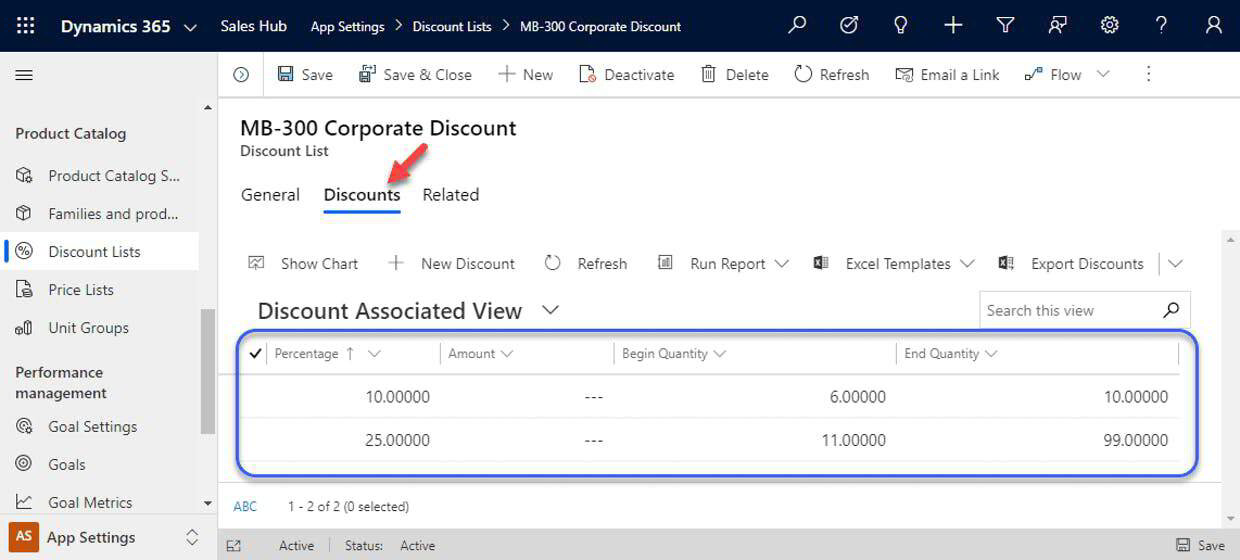1240x560 pixels.
Task: Open the app launcher waffle icon
Action: tap(25, 26)
